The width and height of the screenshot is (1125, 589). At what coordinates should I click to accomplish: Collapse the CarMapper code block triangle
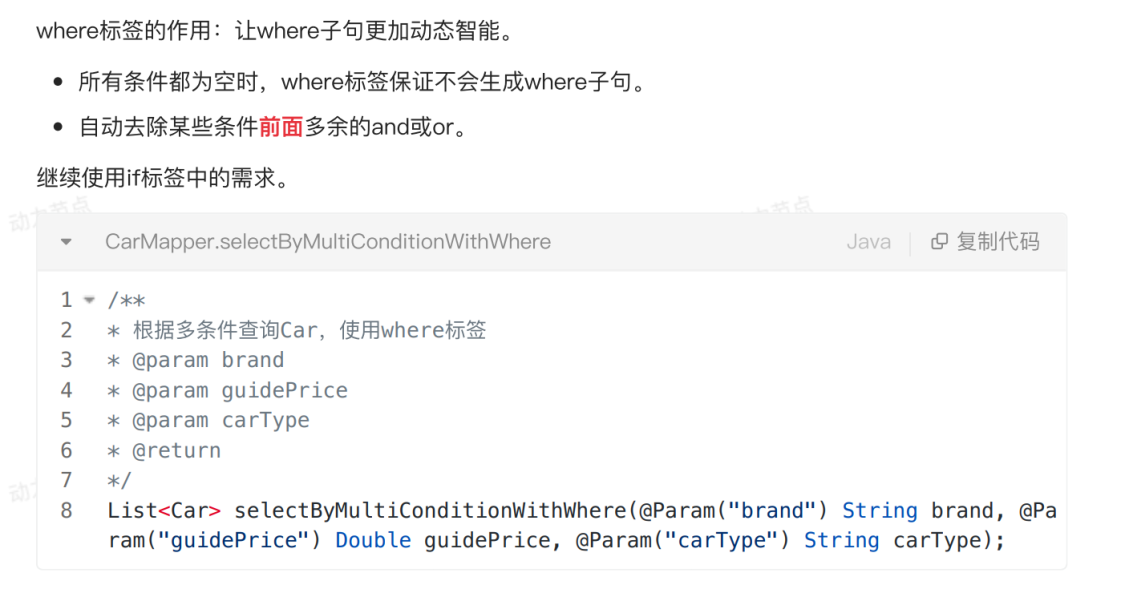(x=66, y=242)
